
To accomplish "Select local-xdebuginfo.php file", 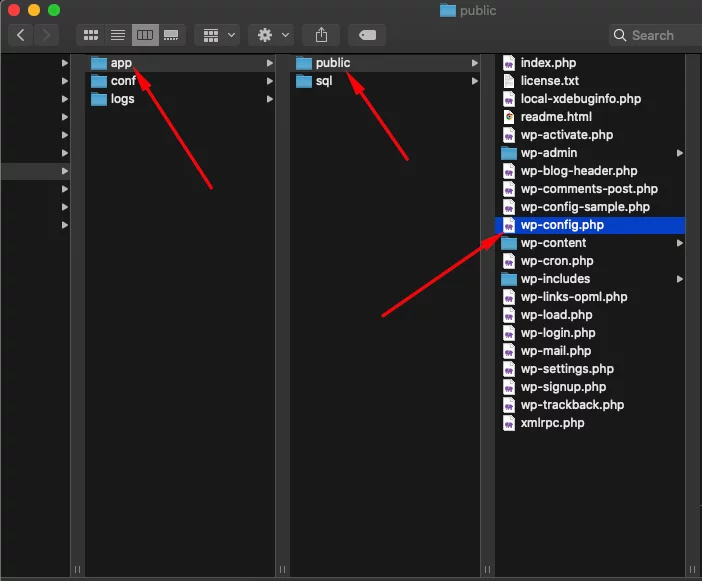I will point(590,99).
